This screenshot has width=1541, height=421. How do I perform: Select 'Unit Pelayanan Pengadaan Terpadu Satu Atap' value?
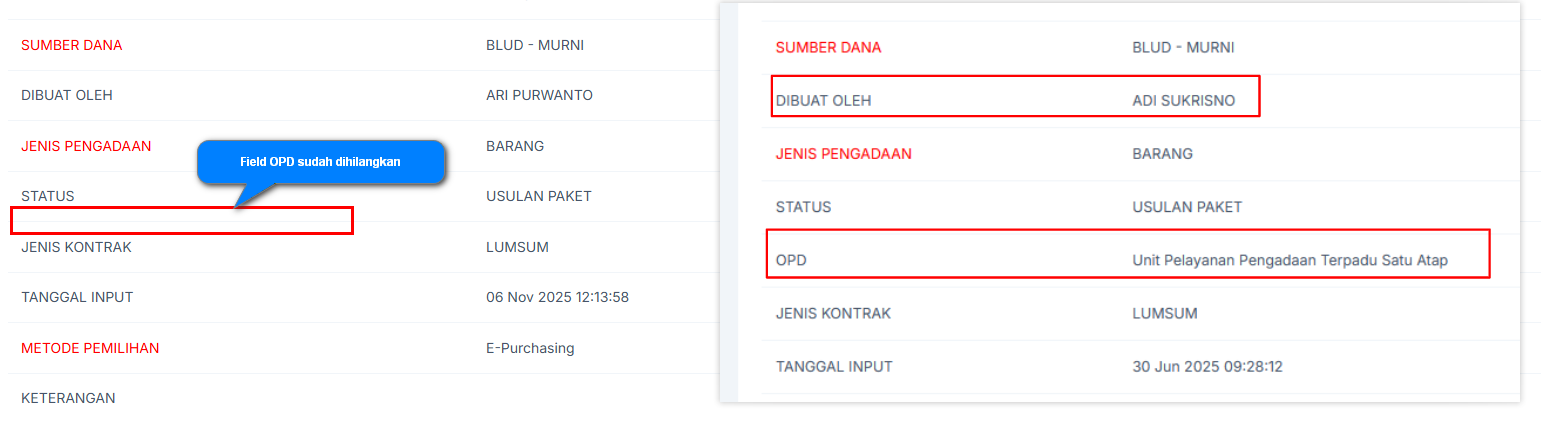click(x=1290, y=260)
